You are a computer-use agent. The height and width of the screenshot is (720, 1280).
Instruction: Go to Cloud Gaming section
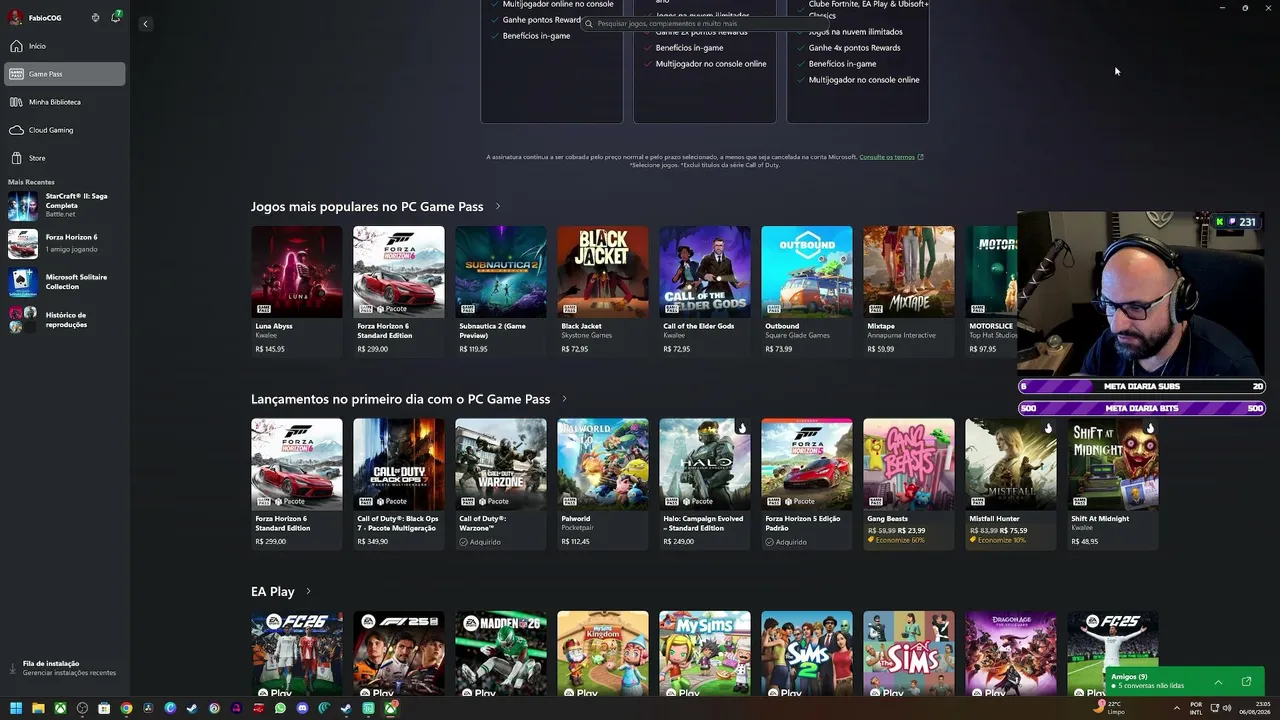65,130
